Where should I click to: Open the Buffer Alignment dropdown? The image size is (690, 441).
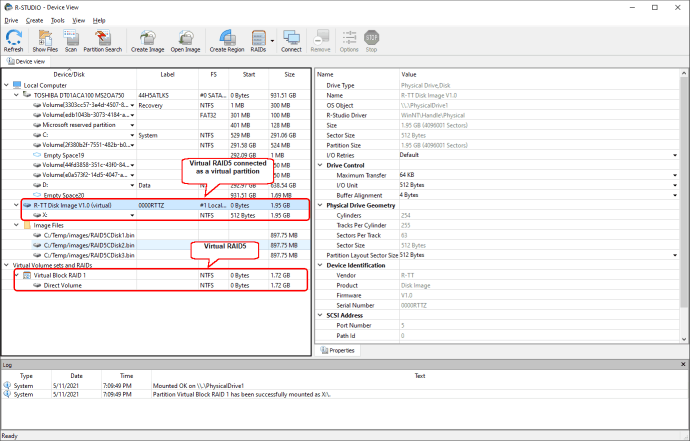pos(675,195)
